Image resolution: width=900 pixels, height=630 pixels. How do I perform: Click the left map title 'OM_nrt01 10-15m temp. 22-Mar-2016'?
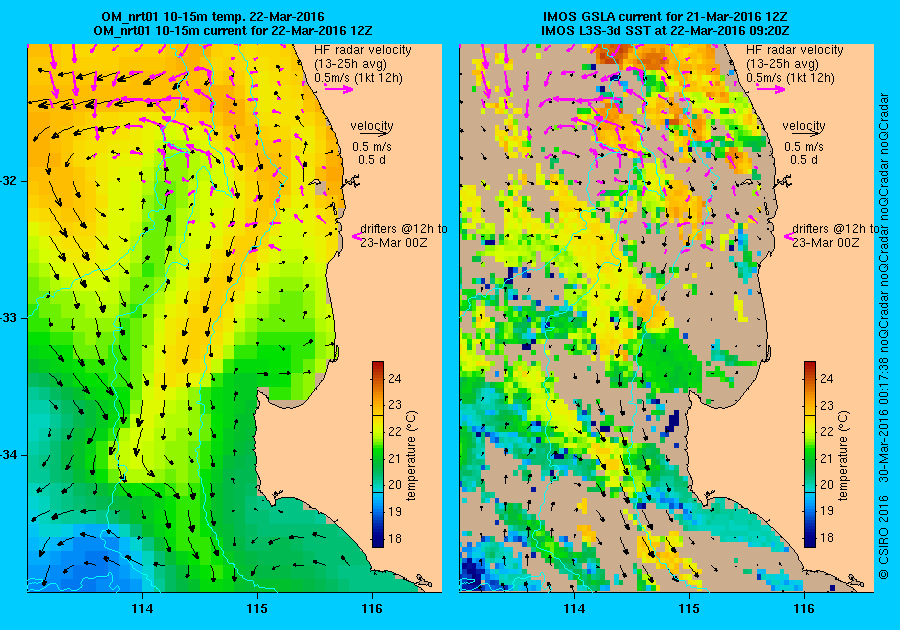click(x=212, y=17)
